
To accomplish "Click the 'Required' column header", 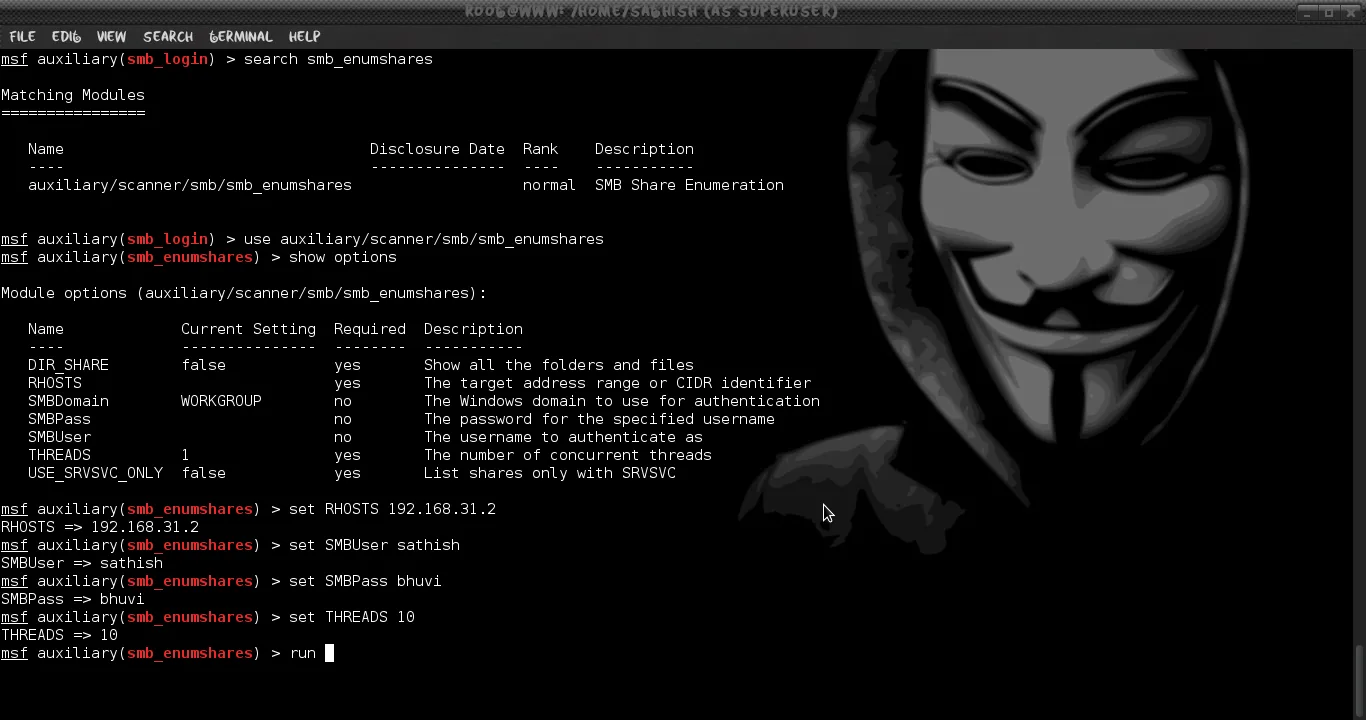I will coord(370,329).
